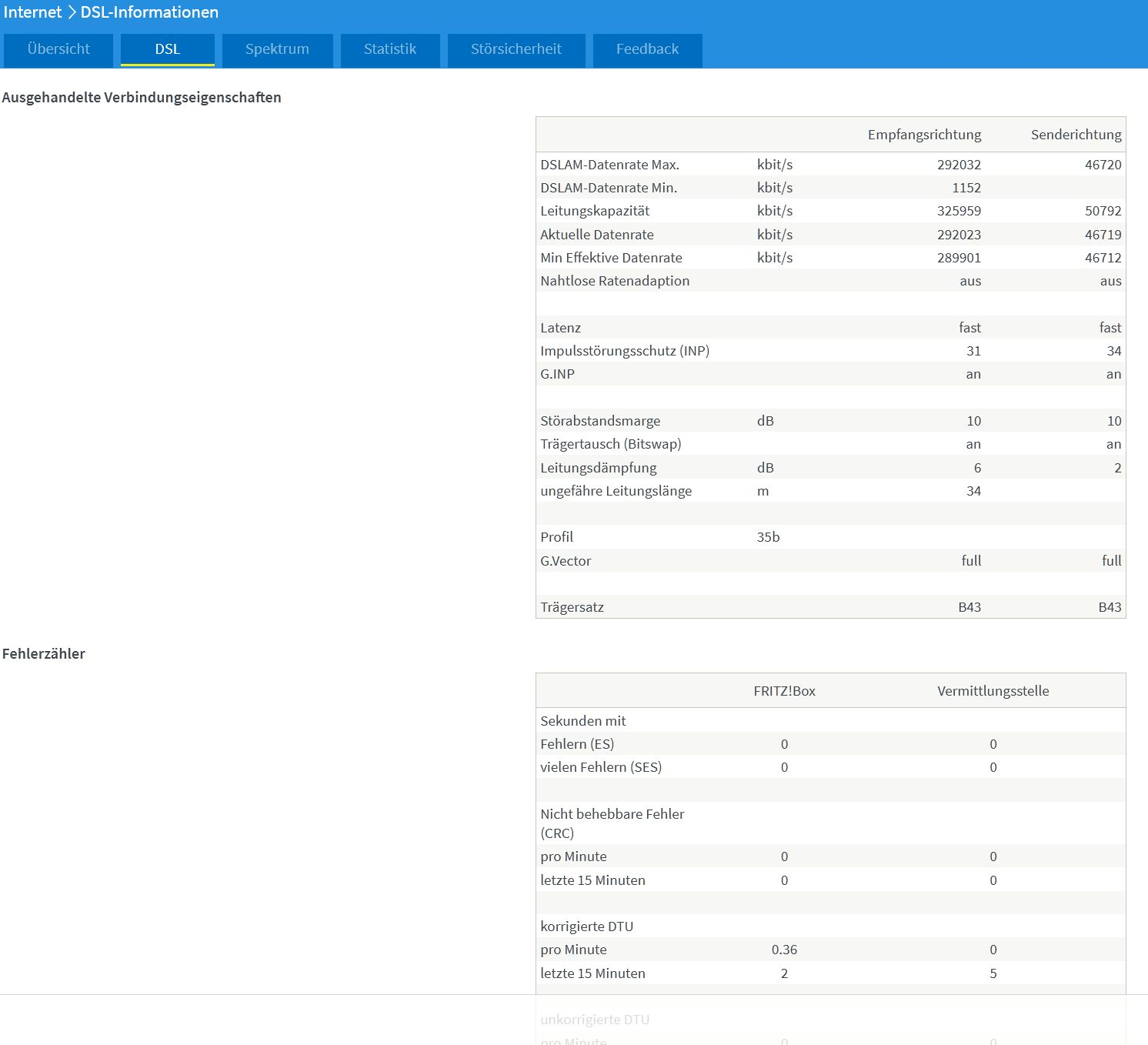This screenshot has height=1045, width=1148.
Task: Select the Vermittlungsstelle column header
Action: coord(993,691)
